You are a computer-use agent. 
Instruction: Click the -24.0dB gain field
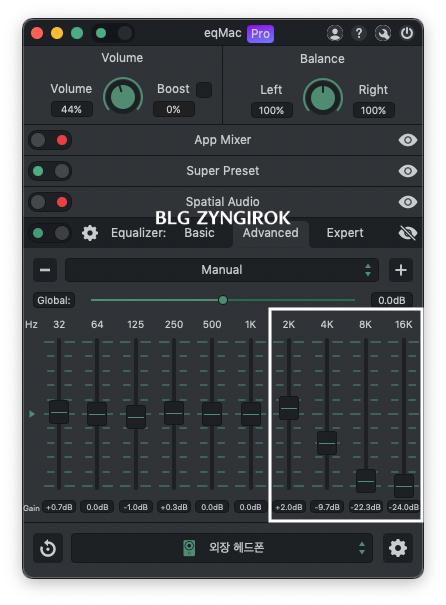(x=404, y=507)
